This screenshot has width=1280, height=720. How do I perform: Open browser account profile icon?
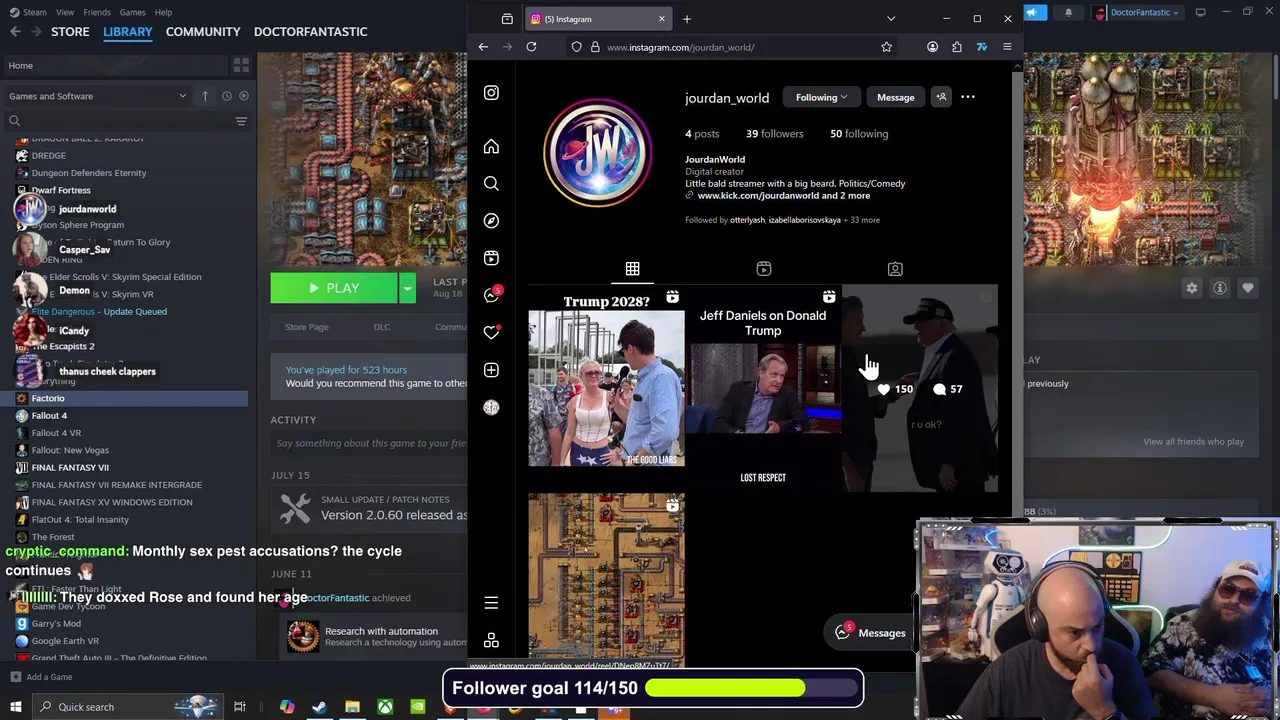932,47
